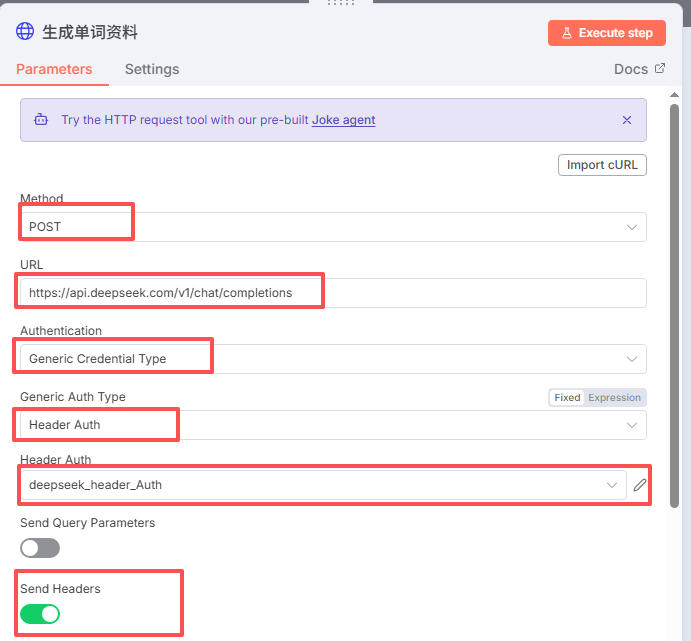Click the globe HTTP node icon
Viewport: 691px width, 641px height.
tap(25, 32)
